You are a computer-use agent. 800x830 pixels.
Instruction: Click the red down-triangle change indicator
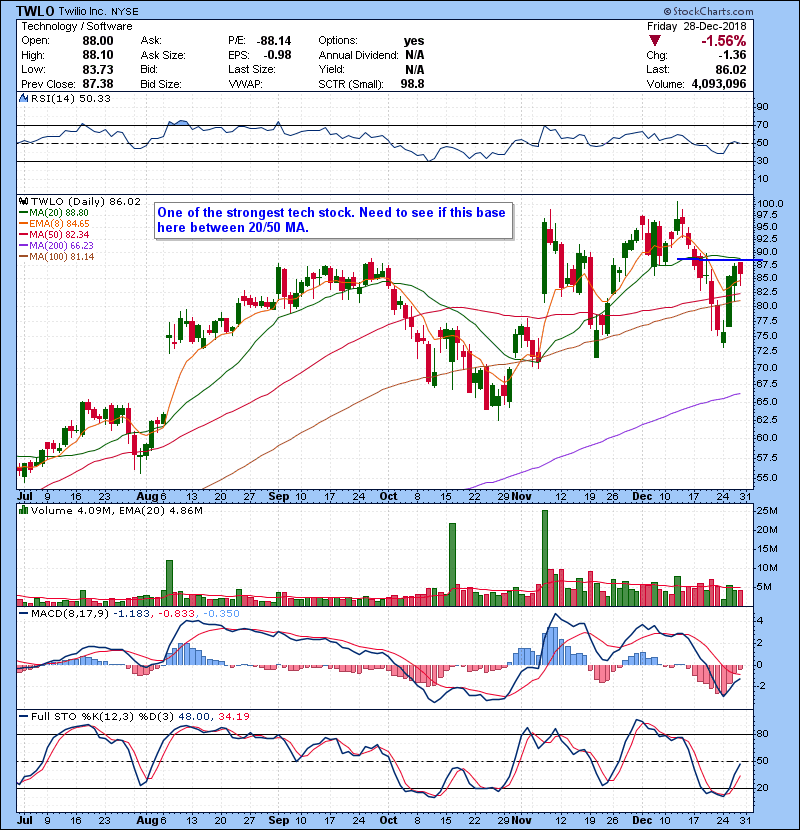[x=655, y=41]
